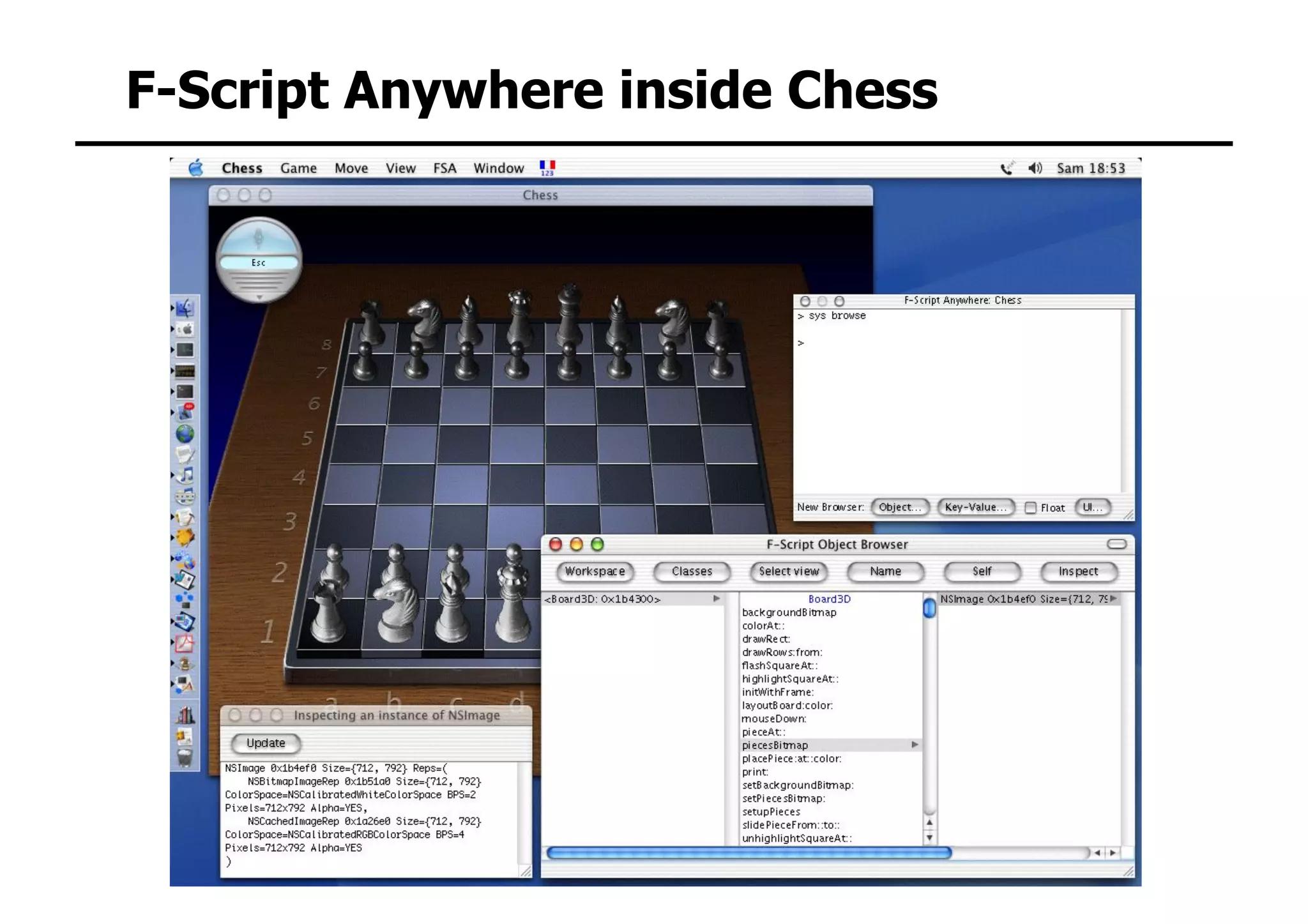1308x924 pixels.
Task: Click the Inspect button
Action: coord(1078,572)
